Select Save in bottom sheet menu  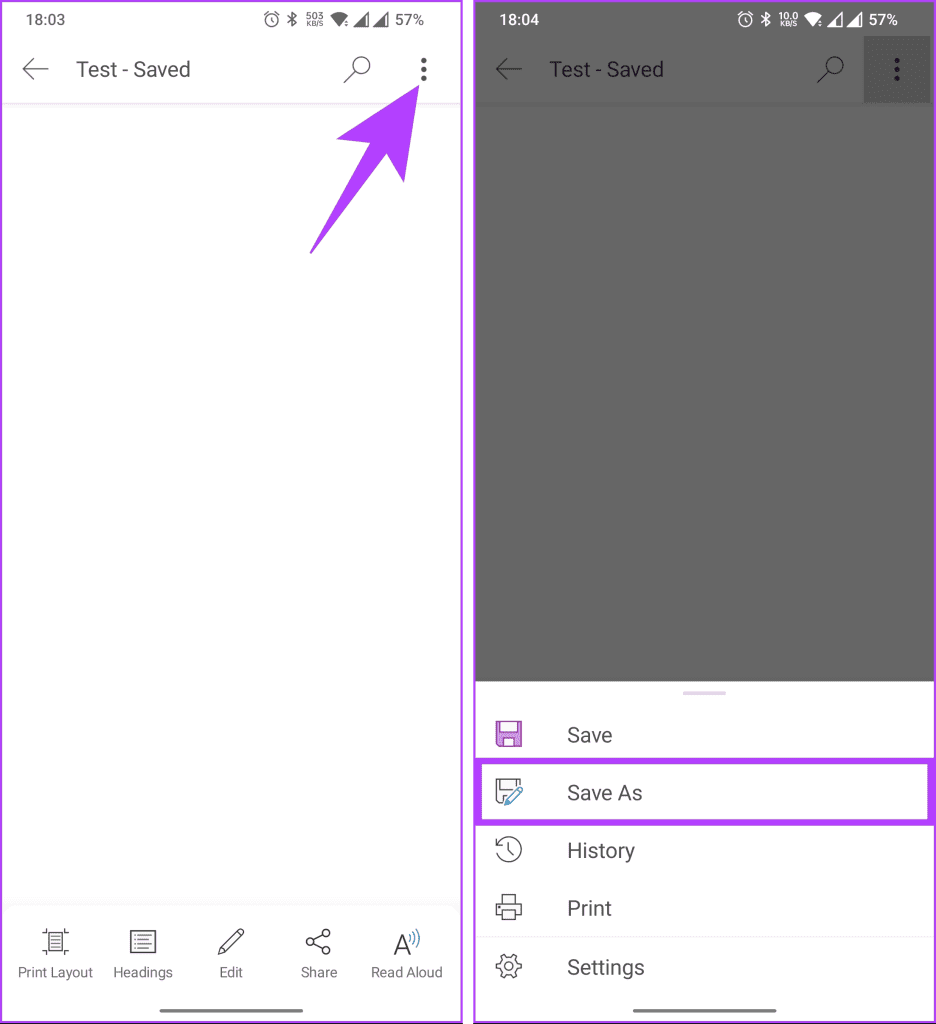[704, 735]
